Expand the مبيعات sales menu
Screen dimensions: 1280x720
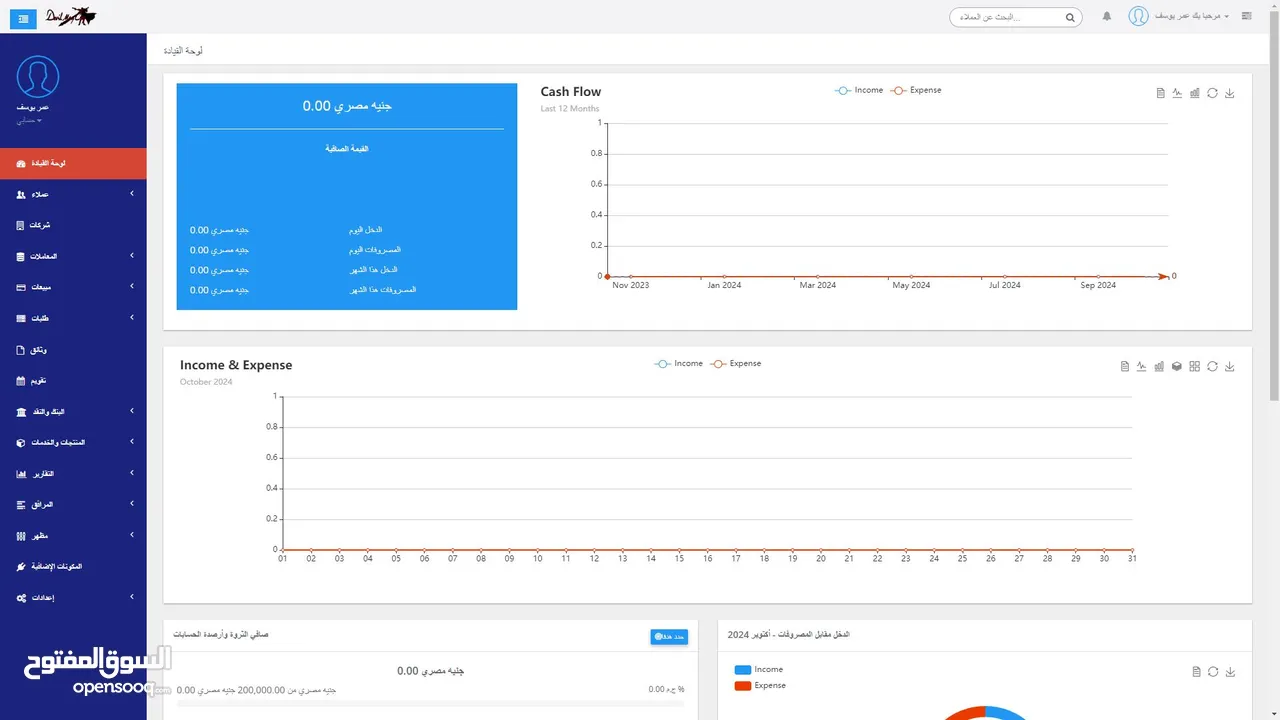[73, 287]
